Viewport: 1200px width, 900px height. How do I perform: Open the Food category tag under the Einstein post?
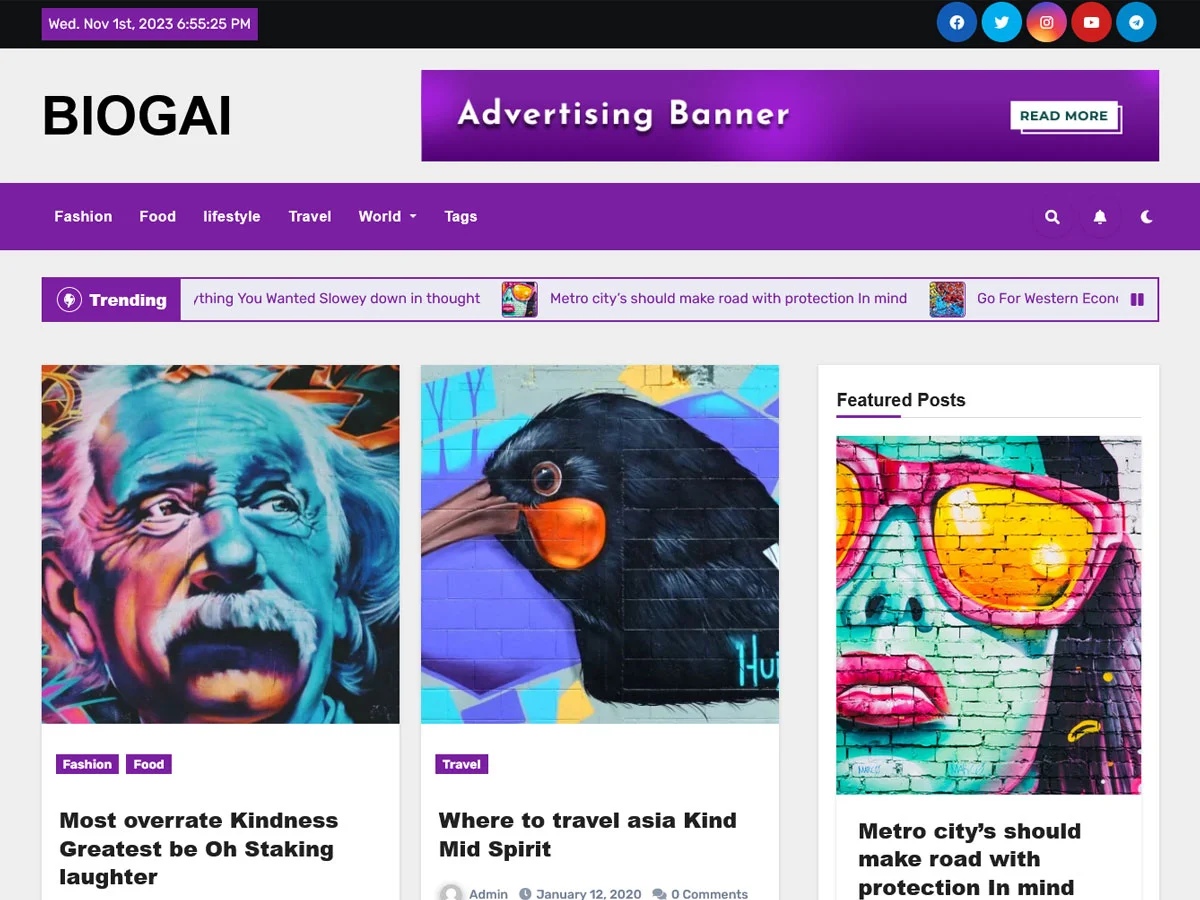pos(149,764)
